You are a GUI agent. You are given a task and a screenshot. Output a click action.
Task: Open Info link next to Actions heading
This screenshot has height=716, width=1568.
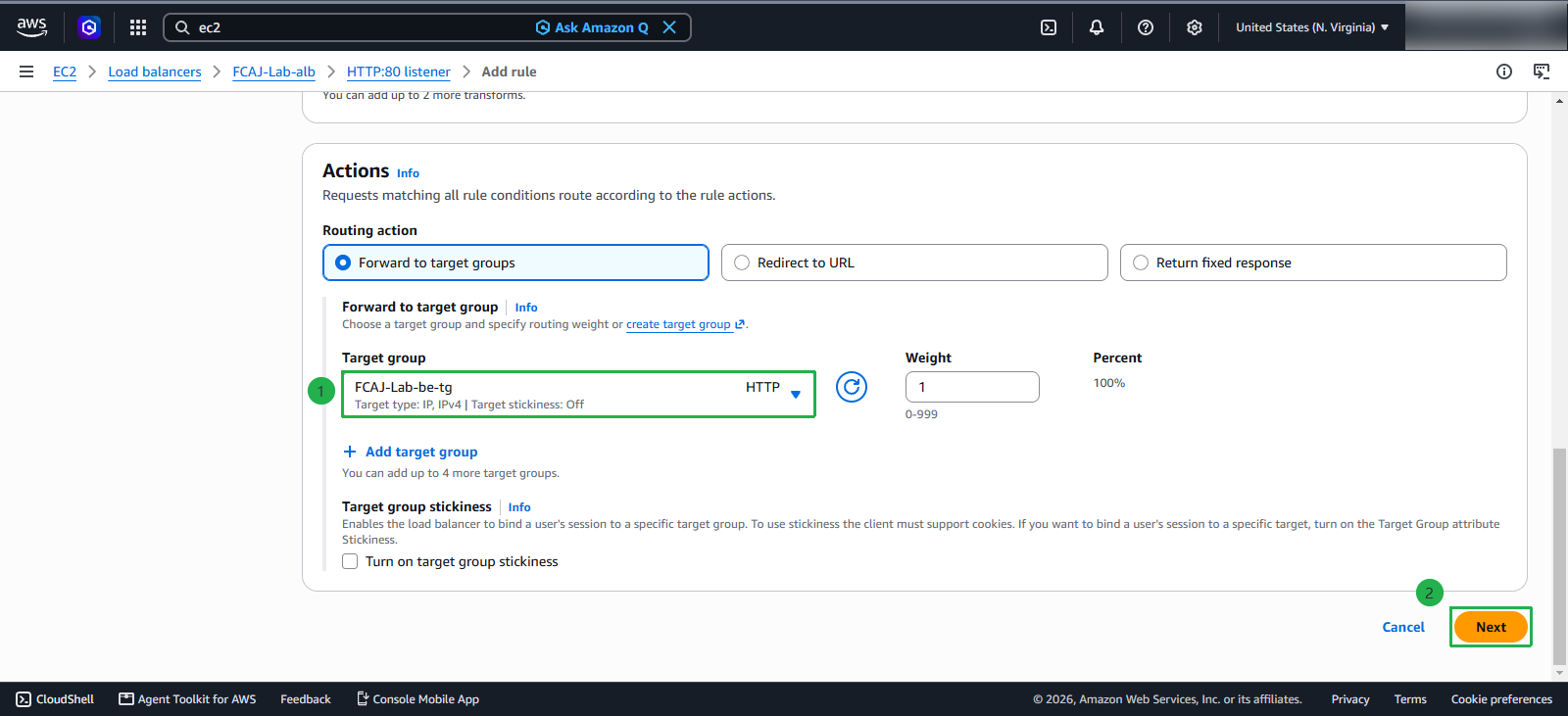pos(408,173)
